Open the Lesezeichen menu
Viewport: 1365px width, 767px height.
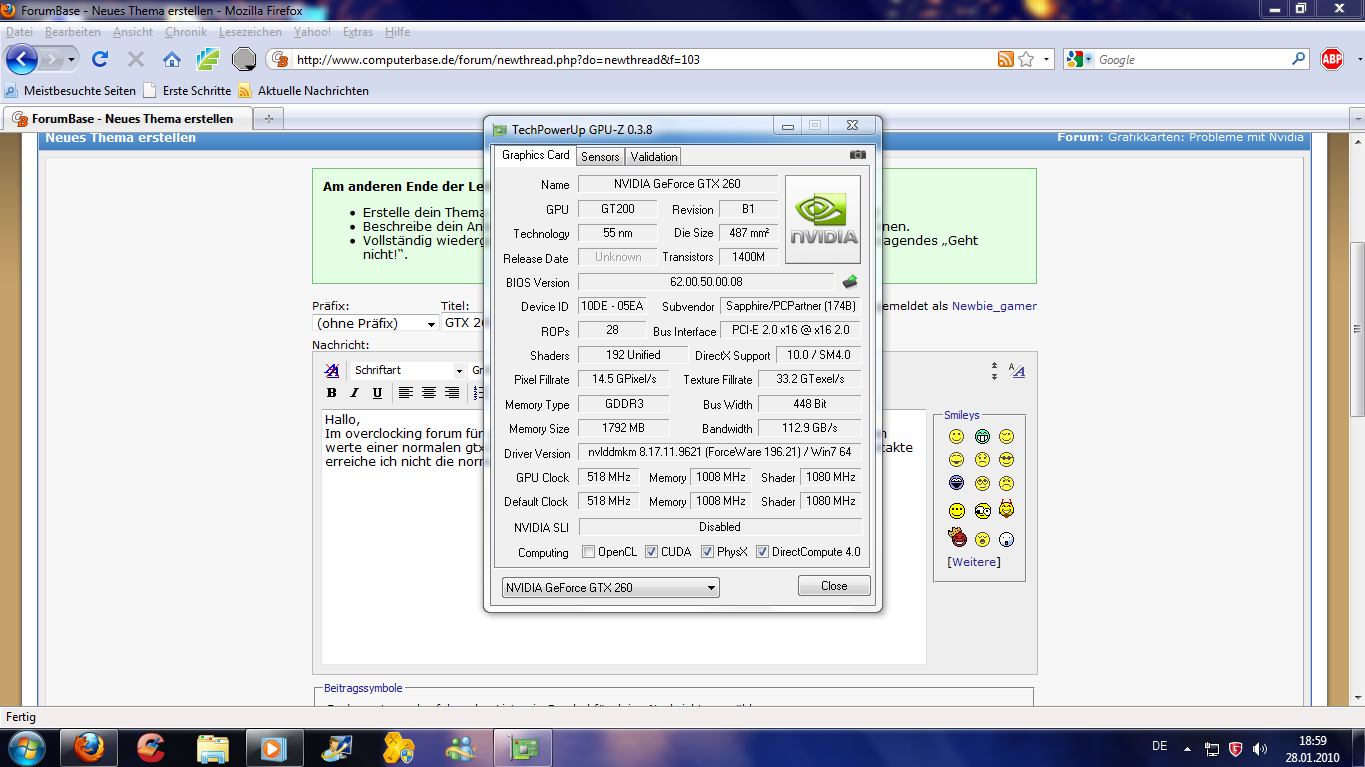tap(250, 32)
